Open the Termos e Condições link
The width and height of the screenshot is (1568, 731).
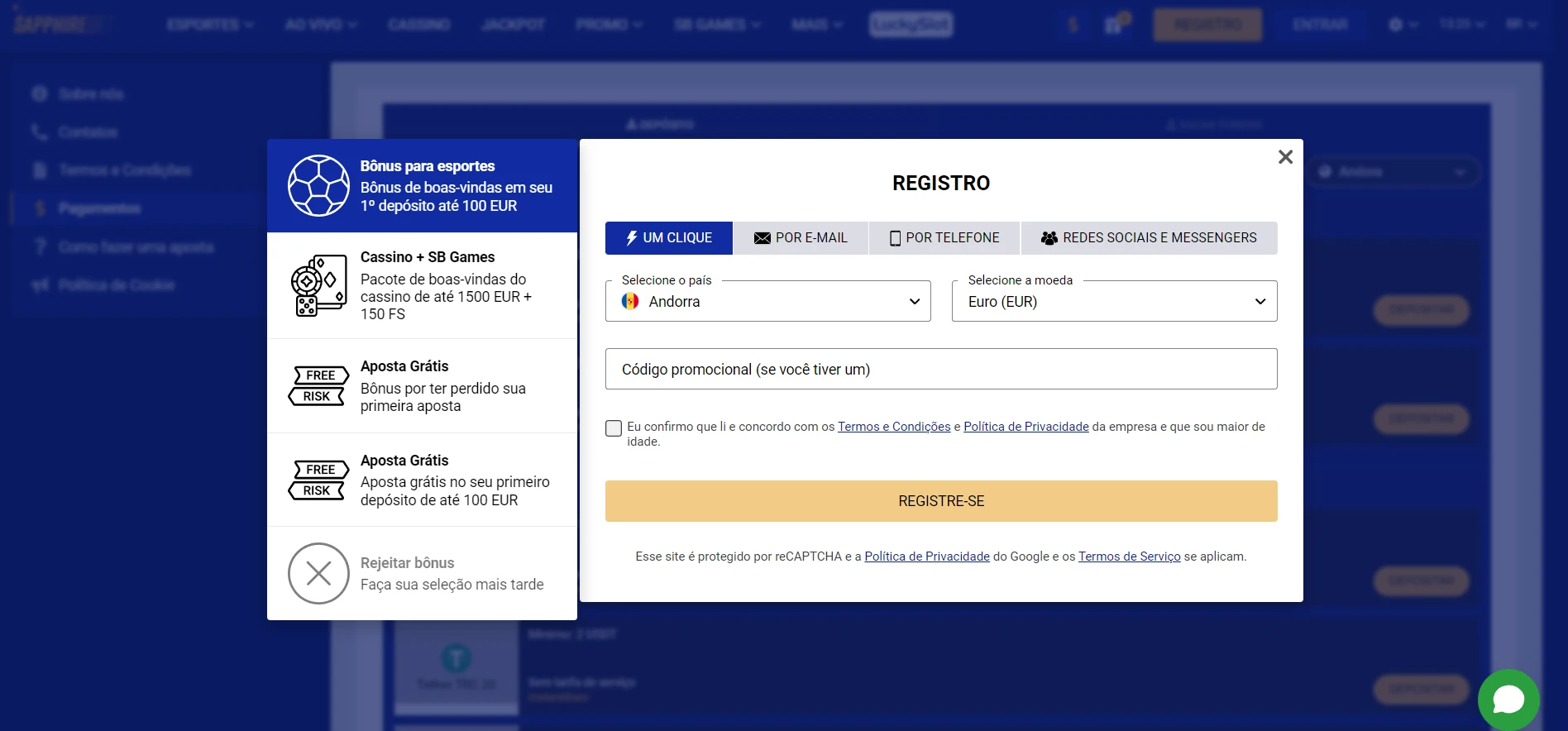(x=894, y=427)
